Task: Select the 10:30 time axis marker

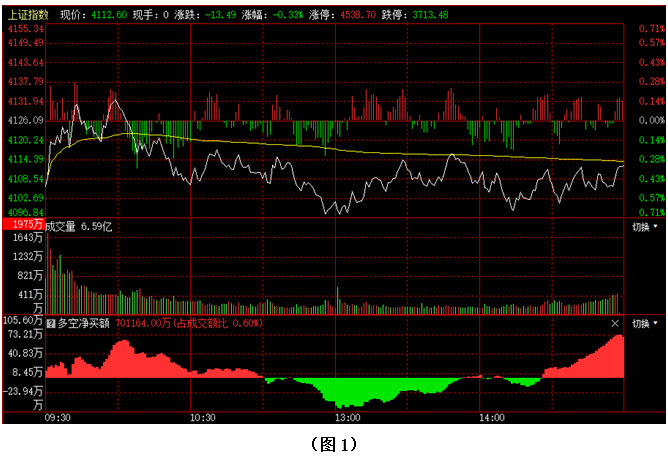Action: point(203,417)
